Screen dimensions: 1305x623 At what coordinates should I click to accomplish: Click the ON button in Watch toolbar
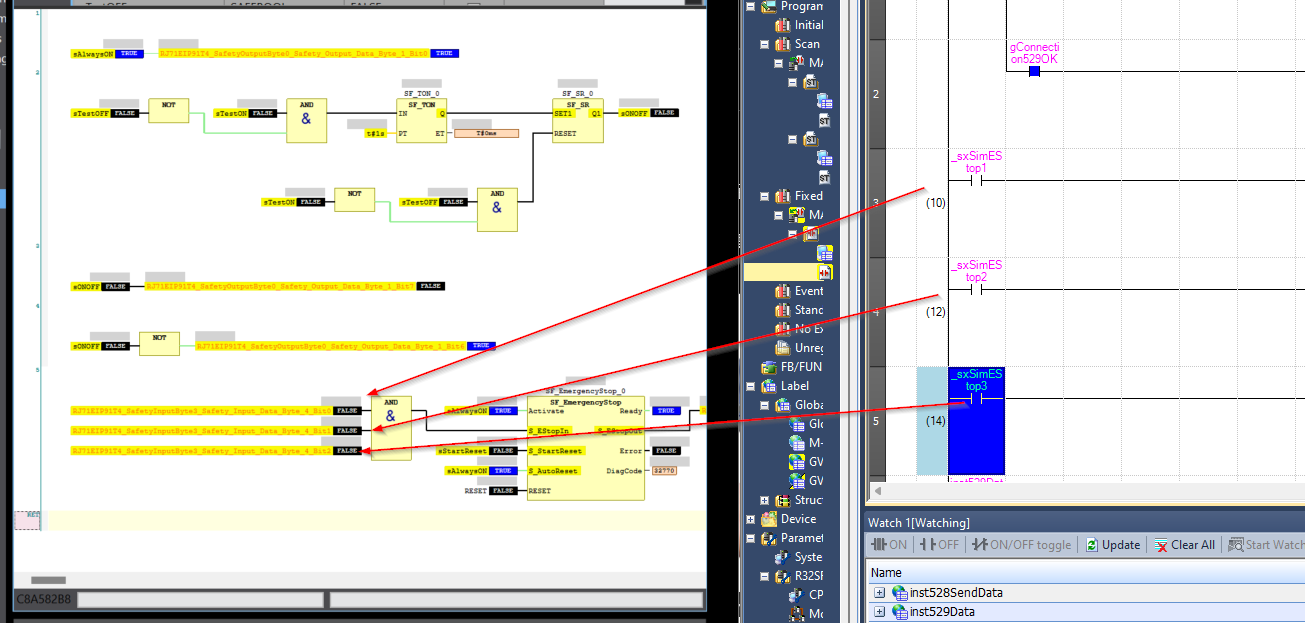click(x=889, y=545)
